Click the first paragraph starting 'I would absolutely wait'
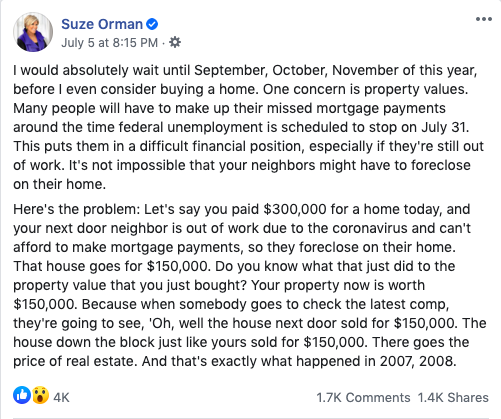 248,127
